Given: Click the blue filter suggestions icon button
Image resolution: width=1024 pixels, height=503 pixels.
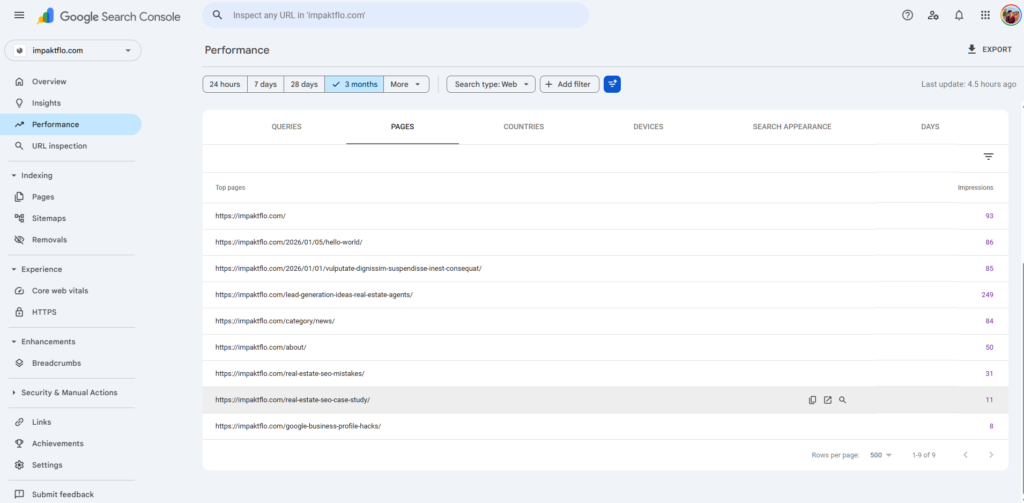Looking at the screenshot, I should pyautogui.click(x=612, y=84).
